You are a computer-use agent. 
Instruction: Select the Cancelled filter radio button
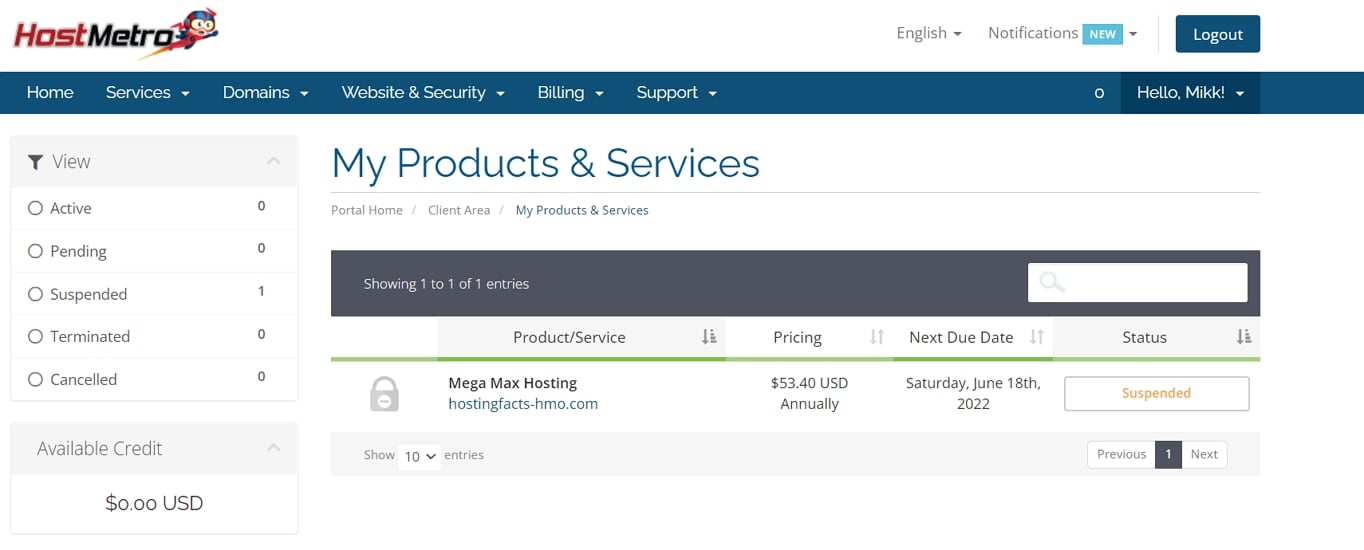tap(35, 379)
